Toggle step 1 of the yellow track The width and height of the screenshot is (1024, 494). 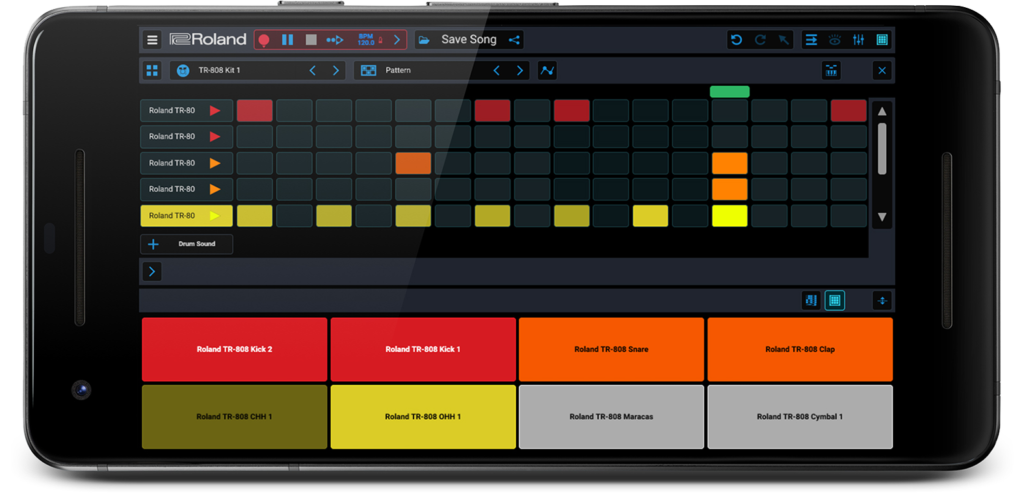[255, 216]
